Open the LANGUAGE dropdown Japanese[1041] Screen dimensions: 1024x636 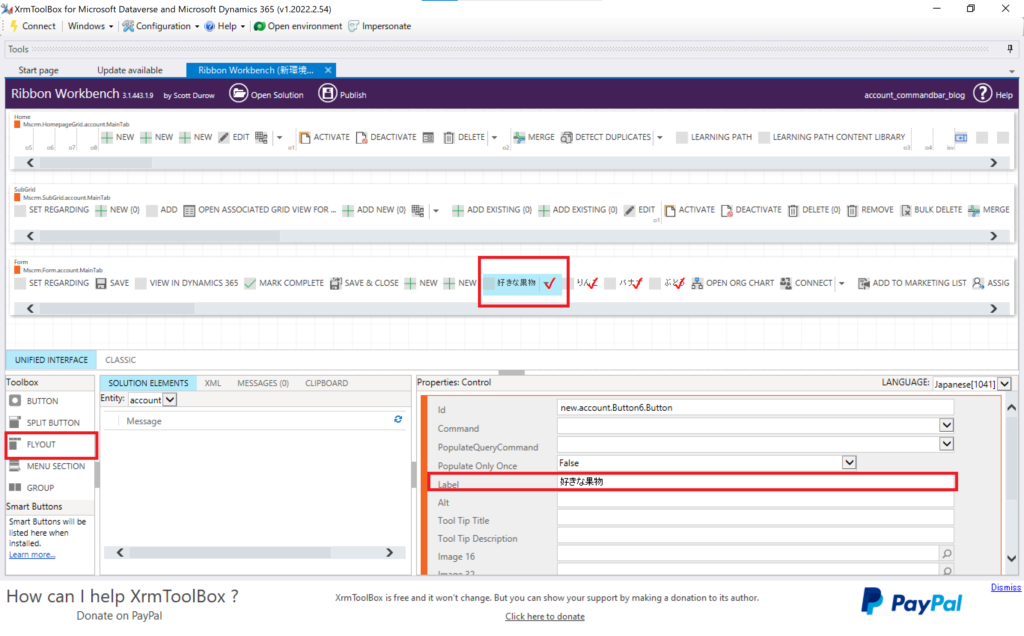(x=1004, y=384)
